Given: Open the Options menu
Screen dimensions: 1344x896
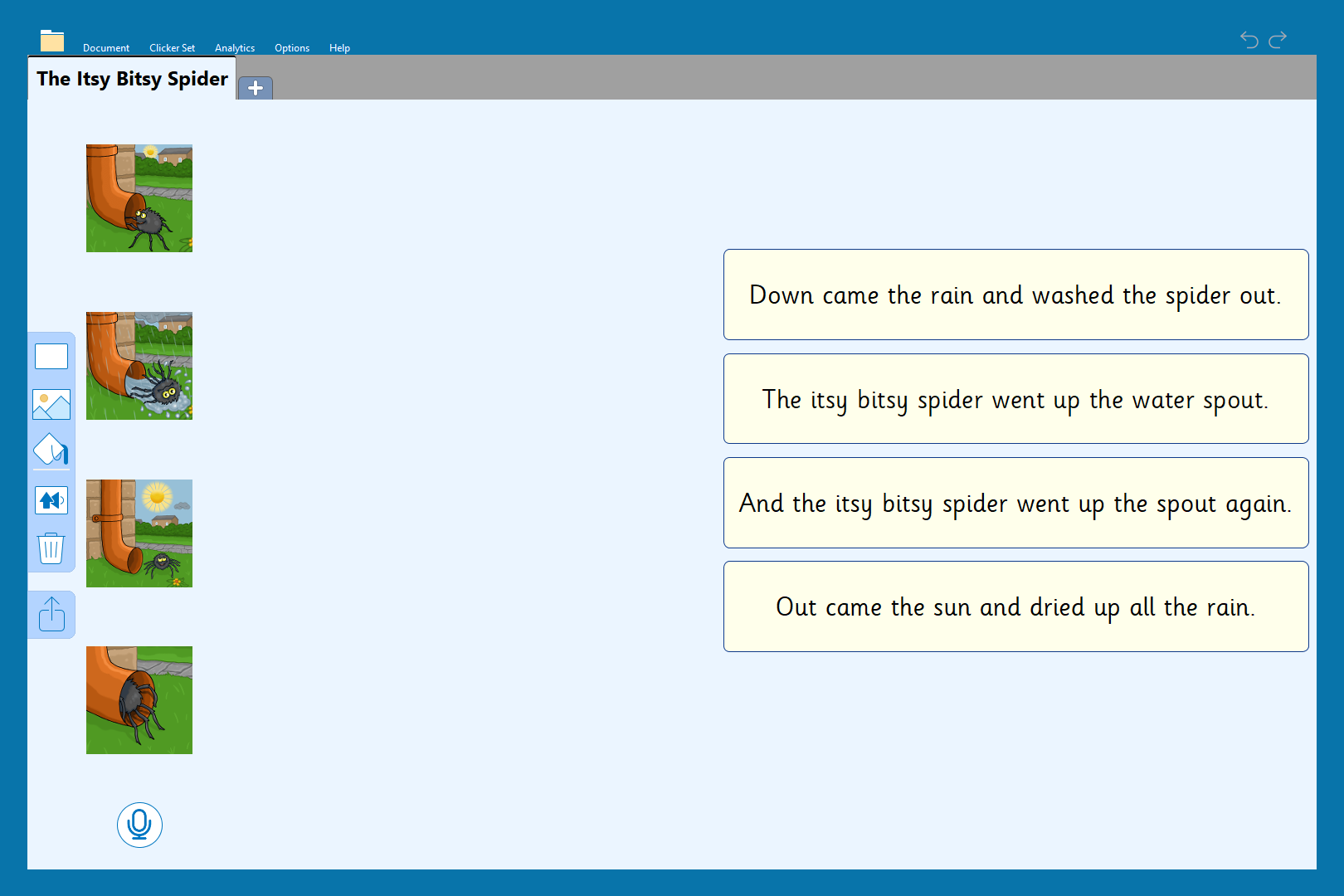Looking at the screenshot, I should pyautogui.click(x=292, y=48).
